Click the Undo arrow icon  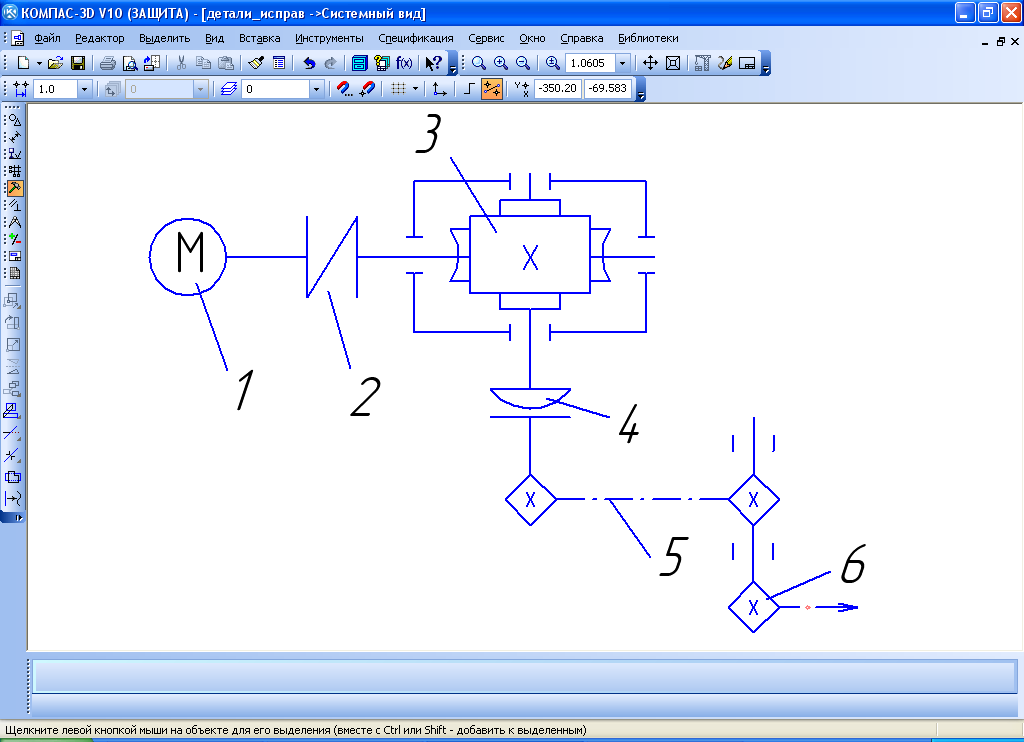(309, 63)
